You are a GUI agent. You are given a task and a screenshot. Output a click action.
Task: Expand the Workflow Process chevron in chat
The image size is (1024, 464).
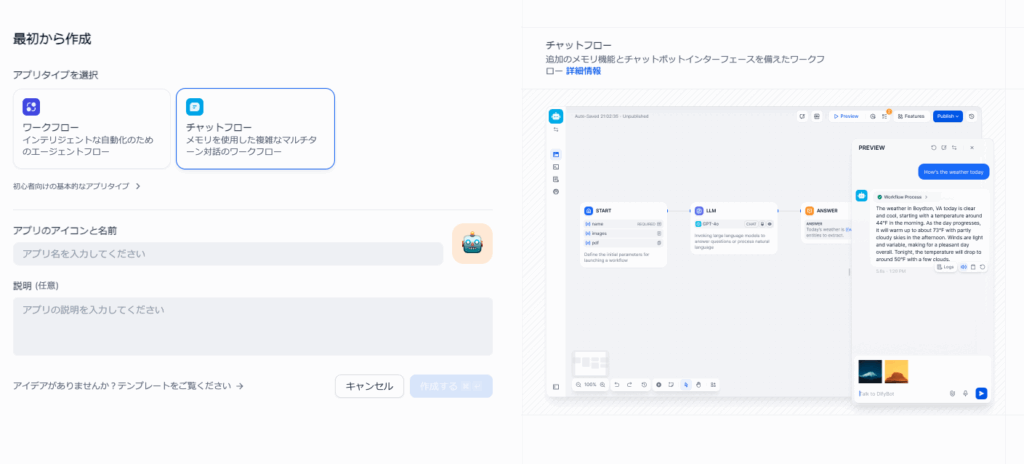[x=926, y=197]
